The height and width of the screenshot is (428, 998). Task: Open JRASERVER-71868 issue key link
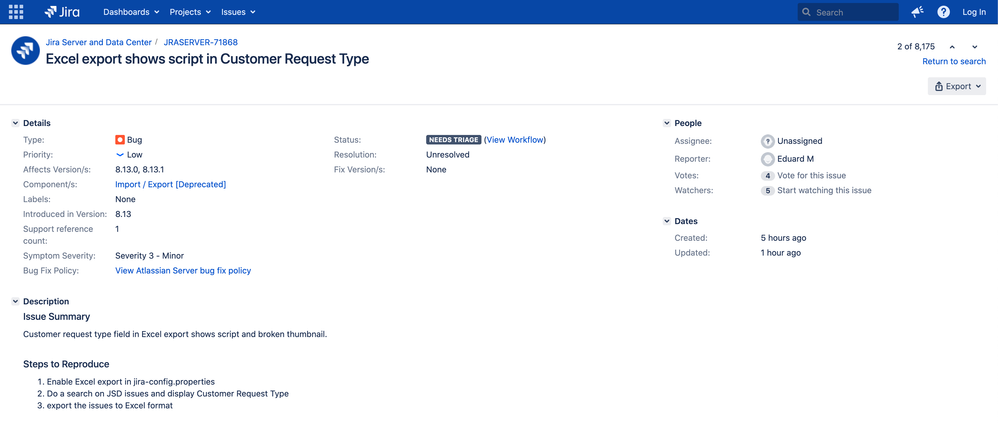(200, 42)
